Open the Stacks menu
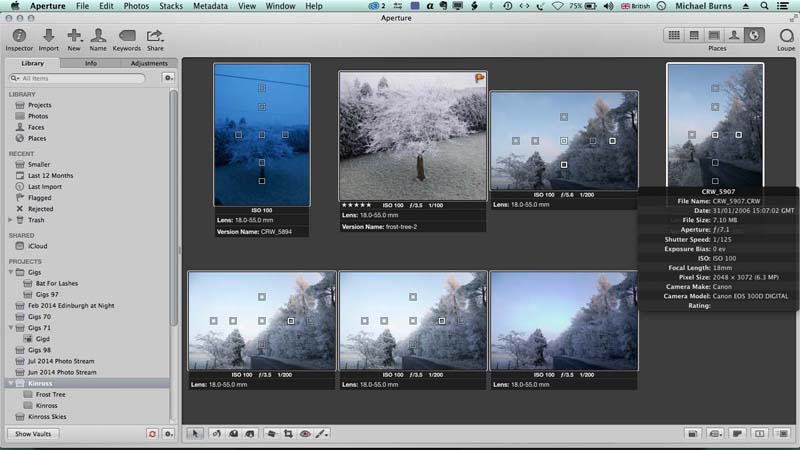The height and width of the screenshot is (450, 800). pos(171,6)
